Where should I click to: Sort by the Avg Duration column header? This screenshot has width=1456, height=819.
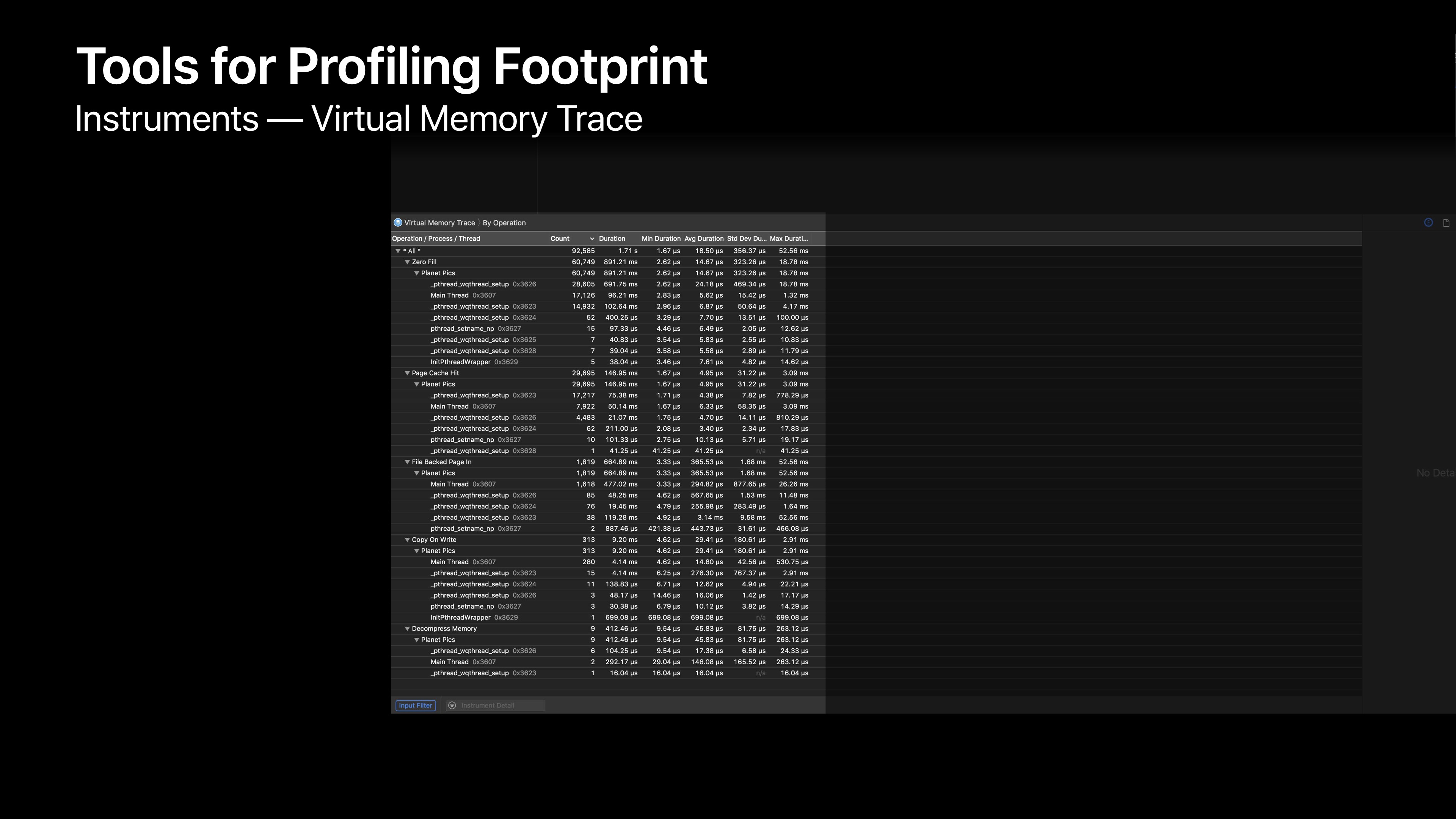[704, 238]
